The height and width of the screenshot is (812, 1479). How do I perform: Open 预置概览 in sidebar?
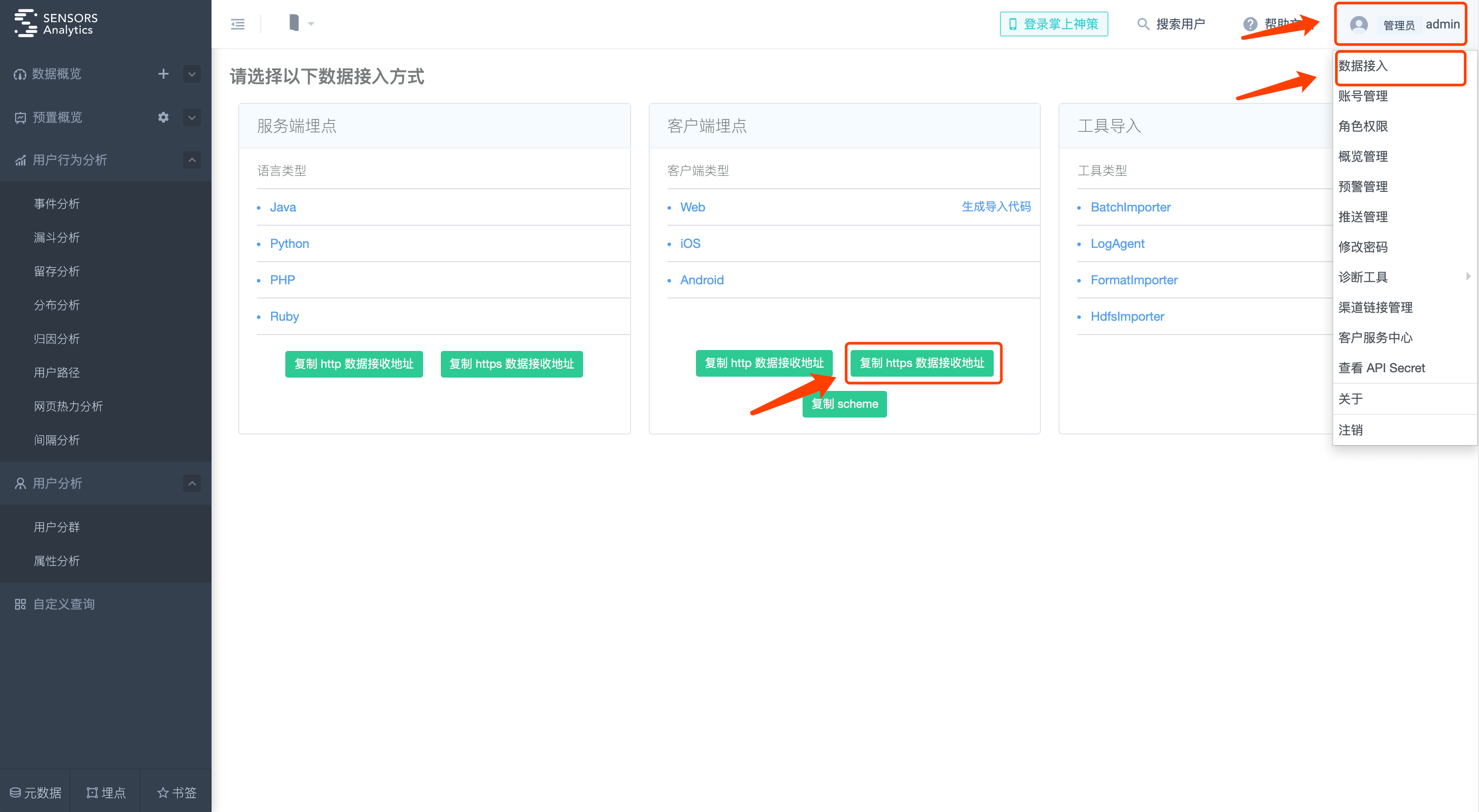(x=57, y=117)
